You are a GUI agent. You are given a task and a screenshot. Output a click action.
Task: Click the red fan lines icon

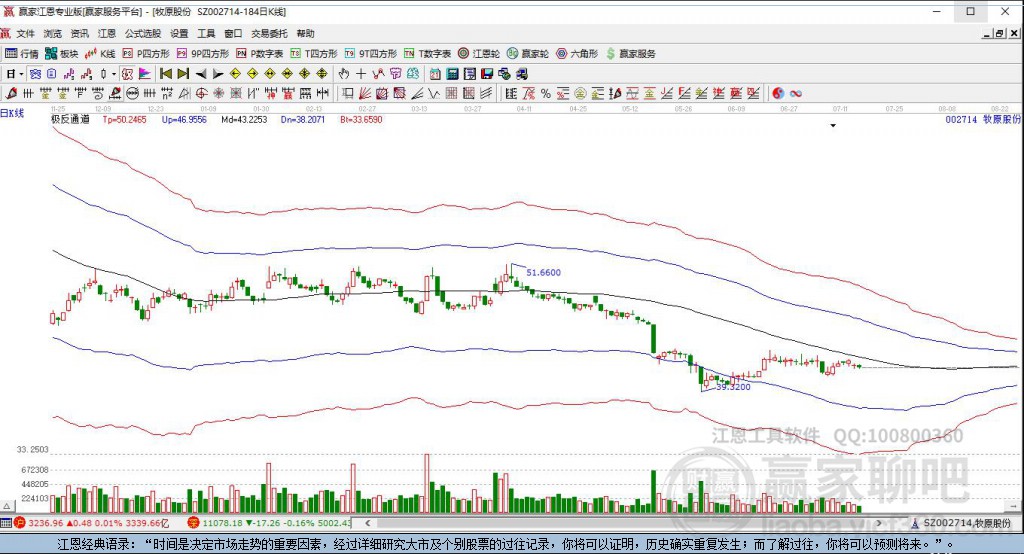(364, 93)
